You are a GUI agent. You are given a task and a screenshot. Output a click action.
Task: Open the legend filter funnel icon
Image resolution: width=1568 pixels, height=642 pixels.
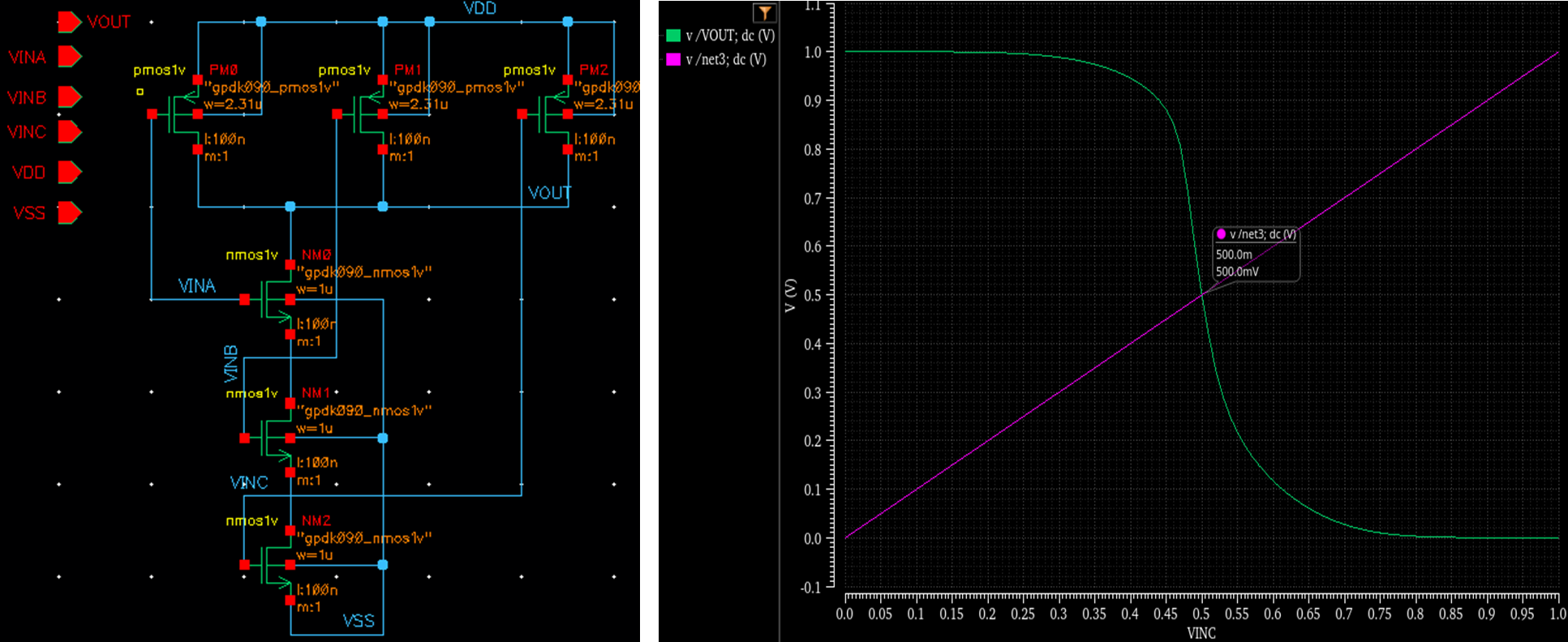click(x=764, y=13)
